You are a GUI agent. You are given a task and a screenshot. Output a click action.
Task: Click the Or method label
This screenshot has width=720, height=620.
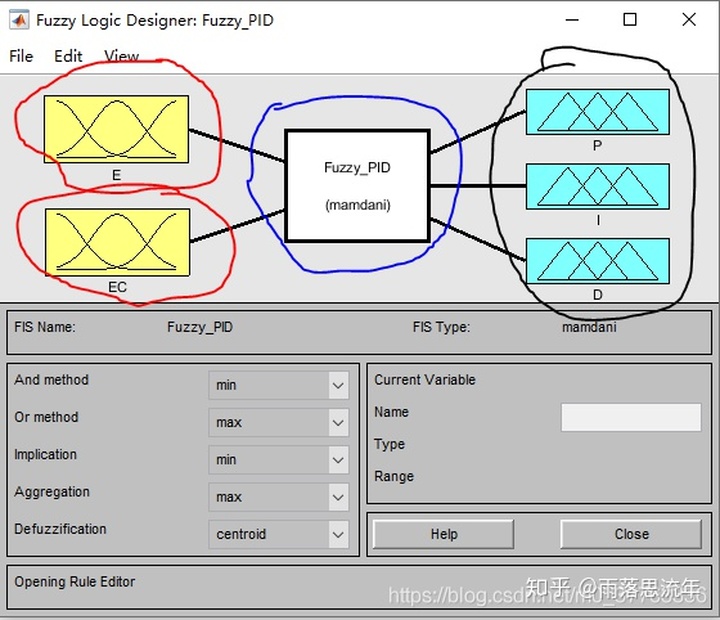coord(46,417)
